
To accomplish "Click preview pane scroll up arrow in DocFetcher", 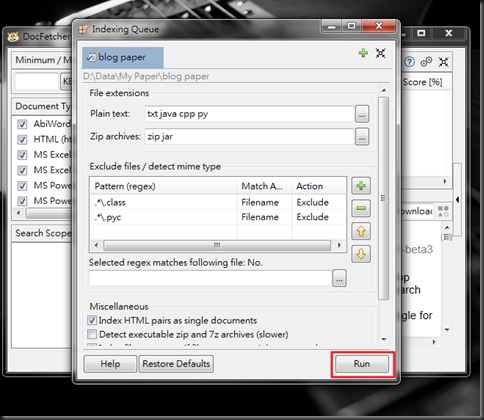I will pos(447,227).
